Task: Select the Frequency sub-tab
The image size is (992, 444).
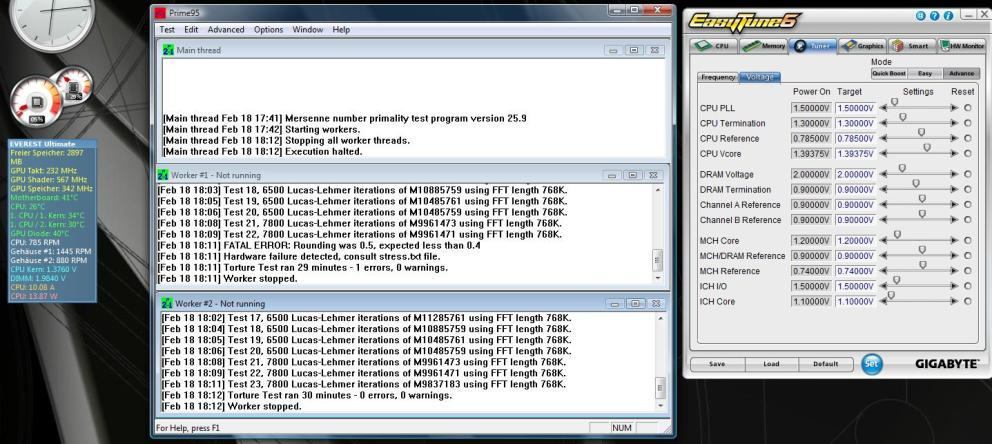Action: point(718,77)
